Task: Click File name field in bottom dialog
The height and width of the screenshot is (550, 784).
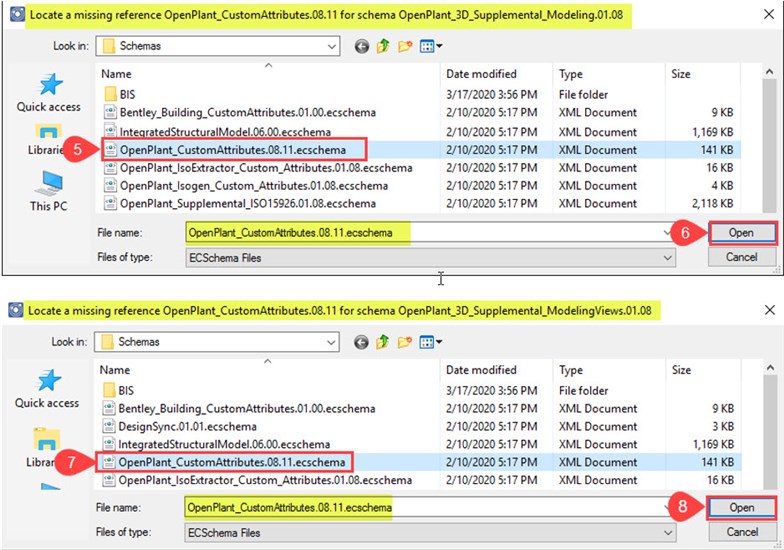Action: pos(429,508)
